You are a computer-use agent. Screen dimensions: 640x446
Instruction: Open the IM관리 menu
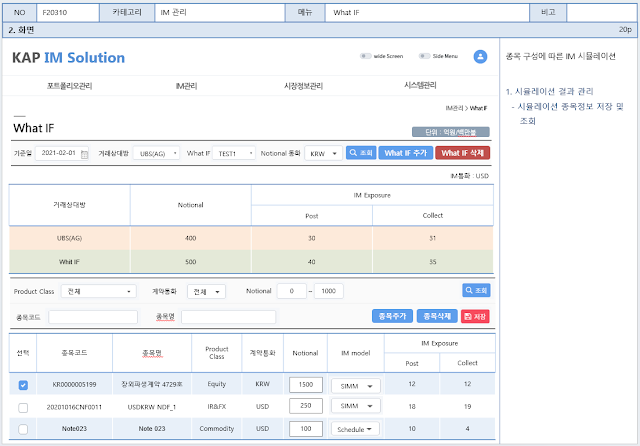187,86
